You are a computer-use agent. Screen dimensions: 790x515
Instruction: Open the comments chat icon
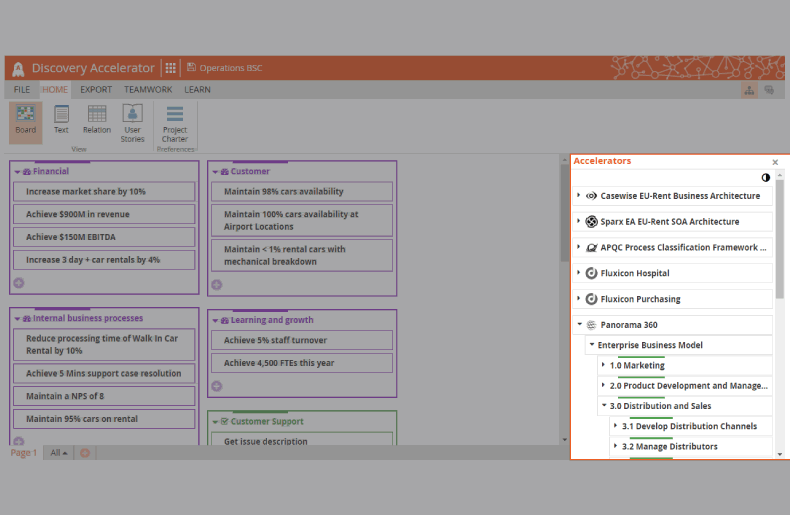[769, 90]
